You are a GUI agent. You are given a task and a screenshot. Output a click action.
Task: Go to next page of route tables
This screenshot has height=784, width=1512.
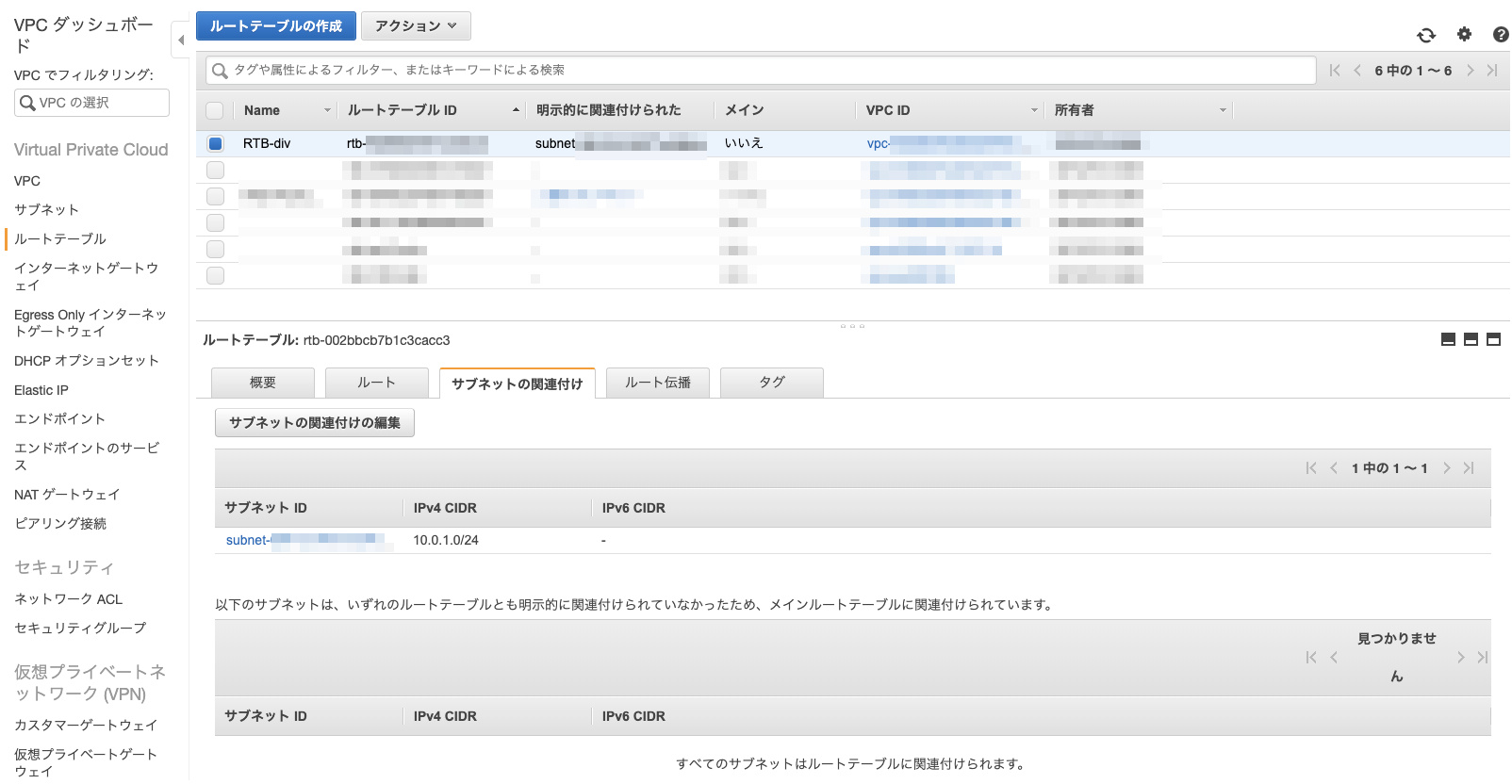pyautogui.click(x=1470, y=70)
